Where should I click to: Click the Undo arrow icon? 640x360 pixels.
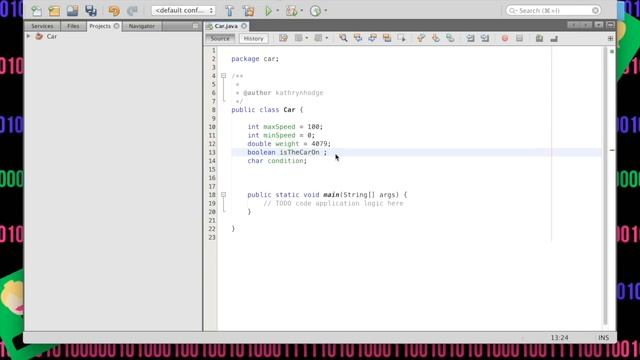(x=114, y=11)
